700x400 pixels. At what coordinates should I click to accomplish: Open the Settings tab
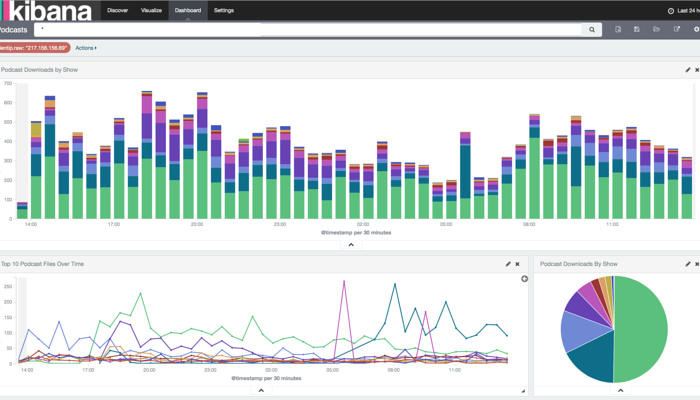point(224,10)
